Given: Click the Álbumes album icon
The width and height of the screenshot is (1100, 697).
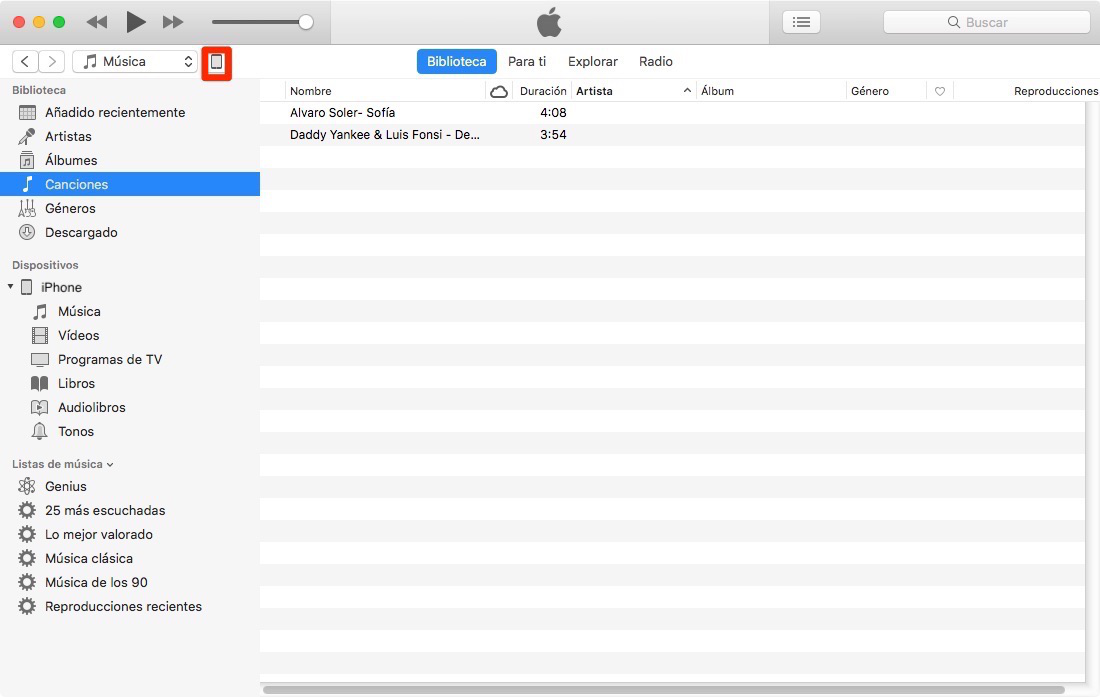Looking at the screenshot, I should 27,160.
